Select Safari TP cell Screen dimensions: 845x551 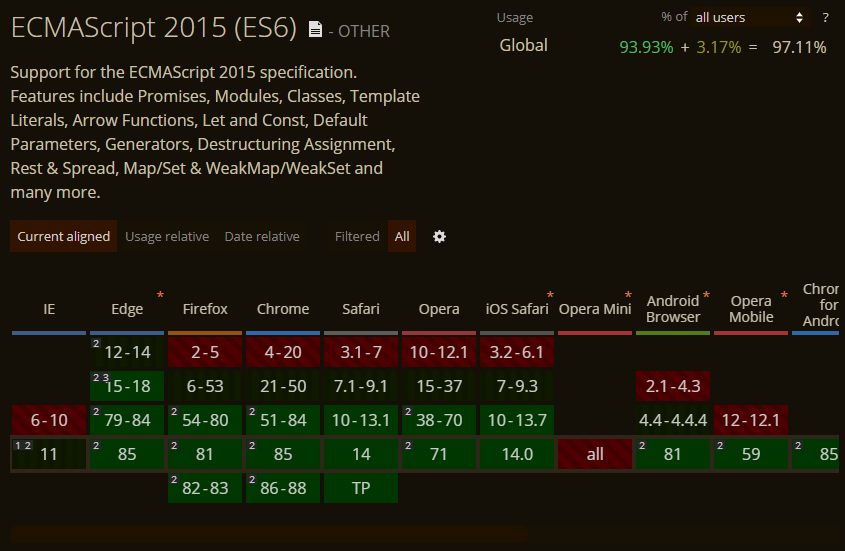[x=361, y=488]
